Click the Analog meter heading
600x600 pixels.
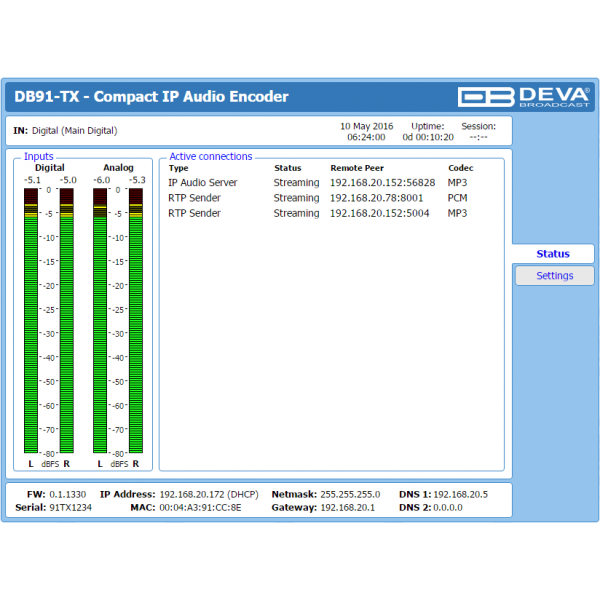pyautogui.click(x=118, y=168)
